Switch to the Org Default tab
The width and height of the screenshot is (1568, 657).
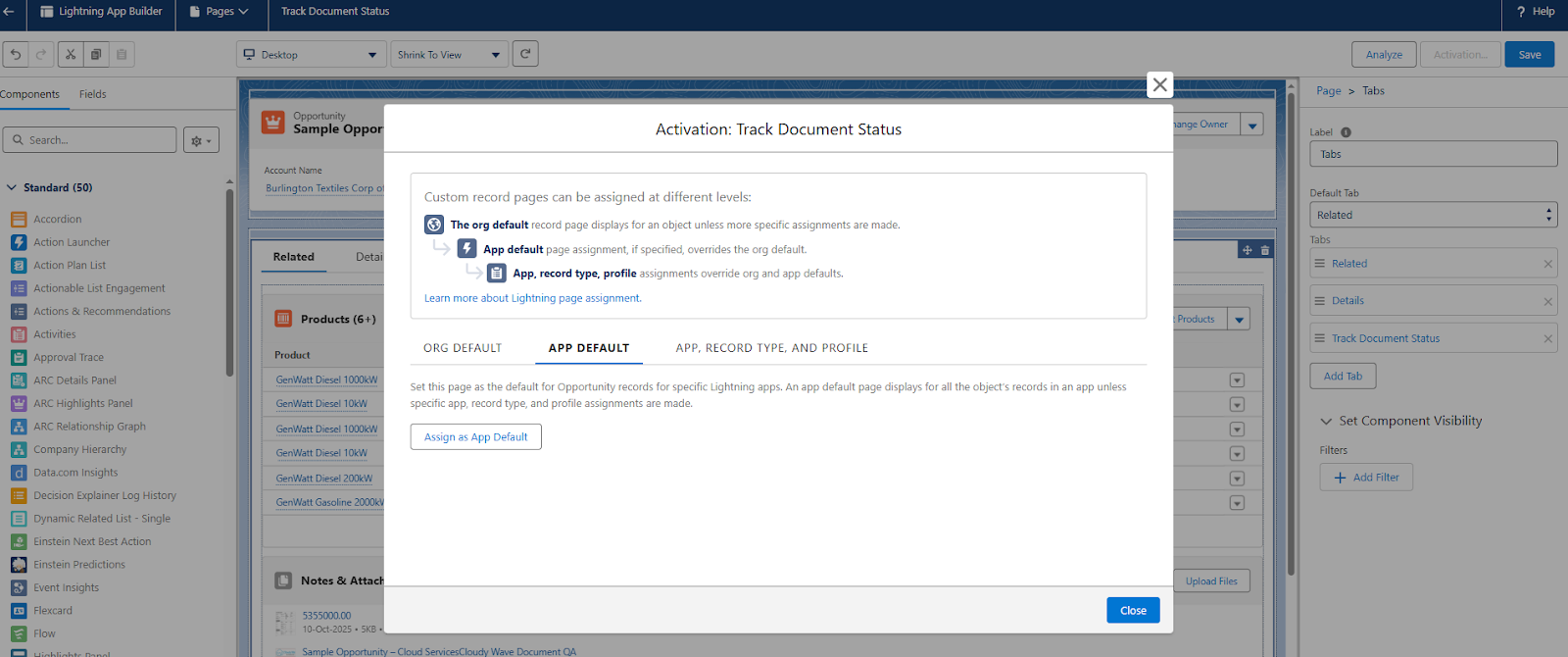pos(463,348)
